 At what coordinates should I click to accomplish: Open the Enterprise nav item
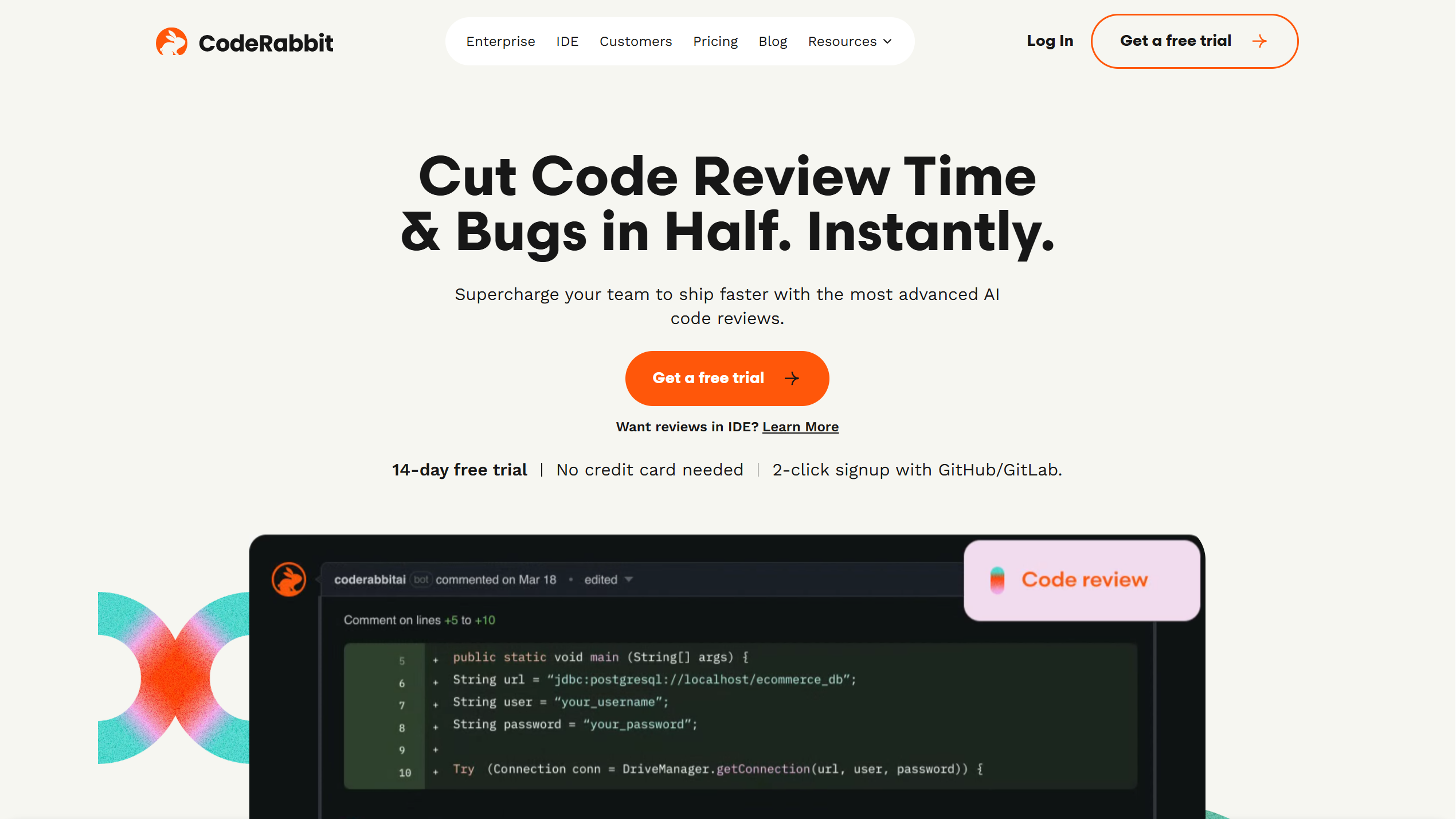500,41
